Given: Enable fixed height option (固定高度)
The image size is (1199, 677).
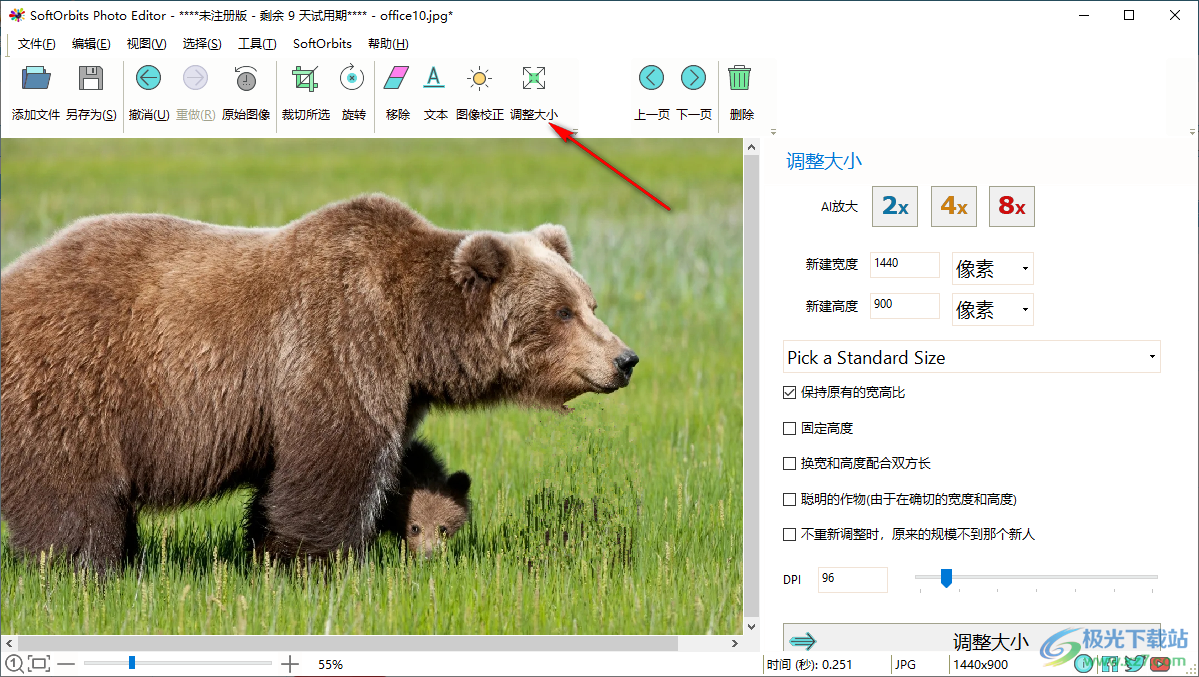Looking at the screenshot, I should click(789, 428).
